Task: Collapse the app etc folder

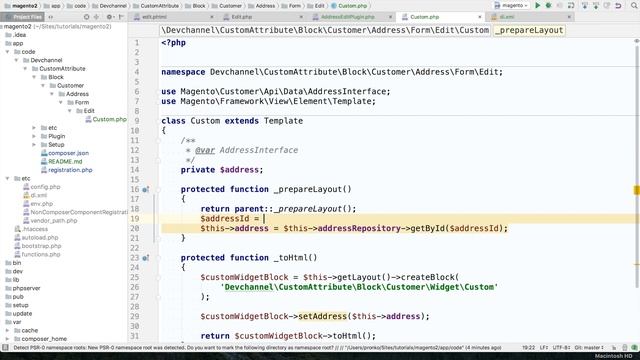Action: pyautogui.click(x=7, y=178)
